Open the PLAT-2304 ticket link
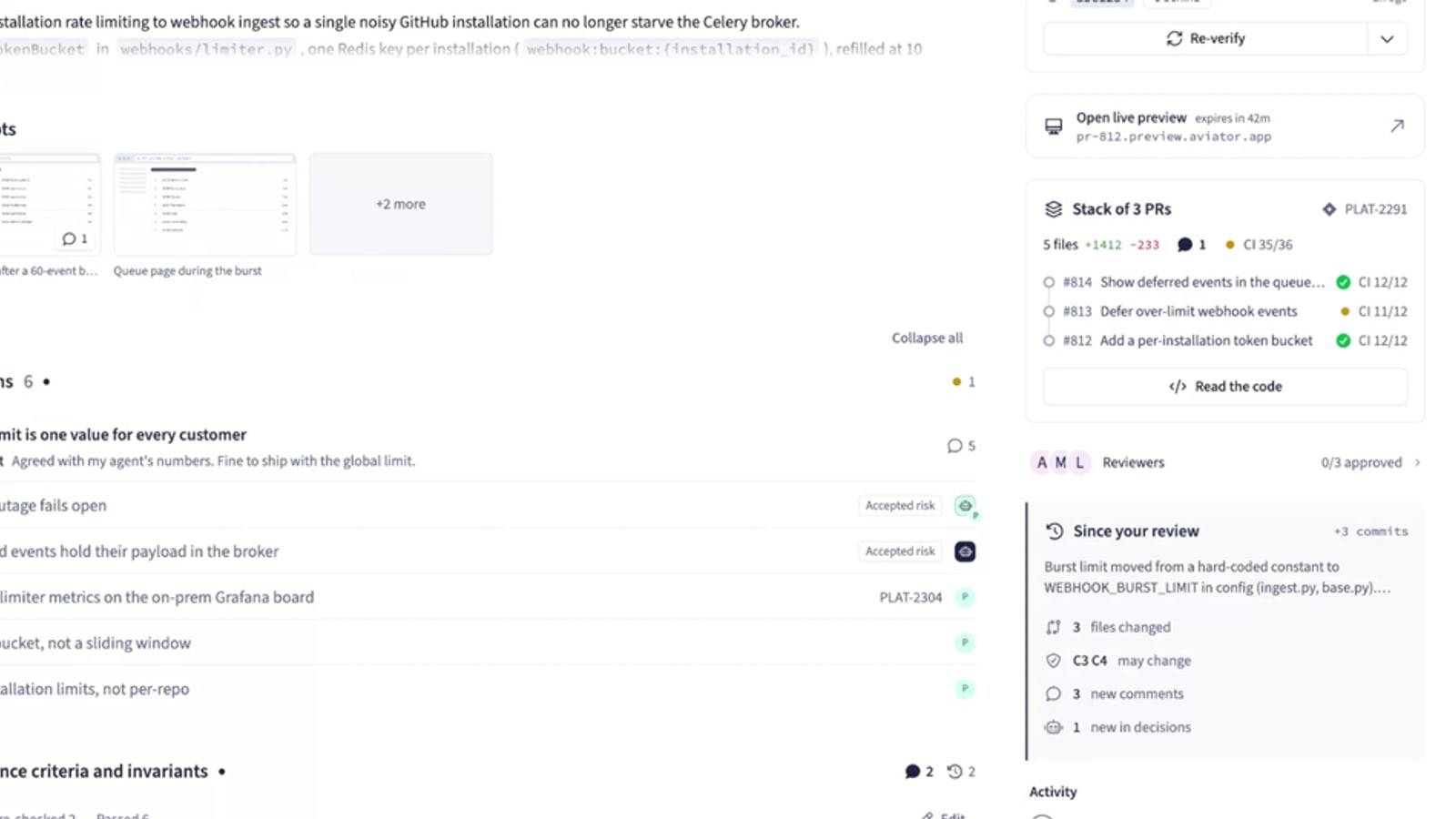 (x=910, y=598)
